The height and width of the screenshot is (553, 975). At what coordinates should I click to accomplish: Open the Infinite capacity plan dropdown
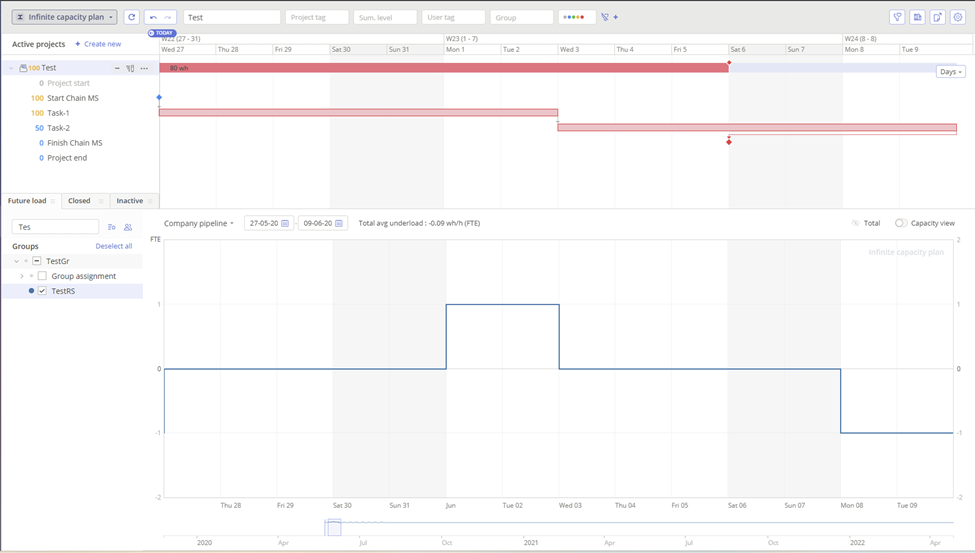[65, 17]
